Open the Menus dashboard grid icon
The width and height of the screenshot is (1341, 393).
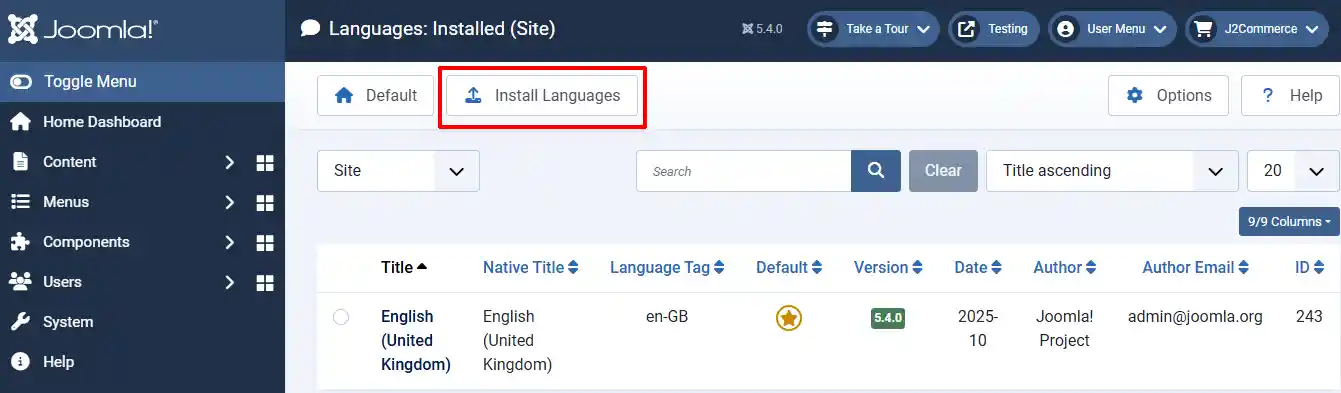click(x=265, y=202)
